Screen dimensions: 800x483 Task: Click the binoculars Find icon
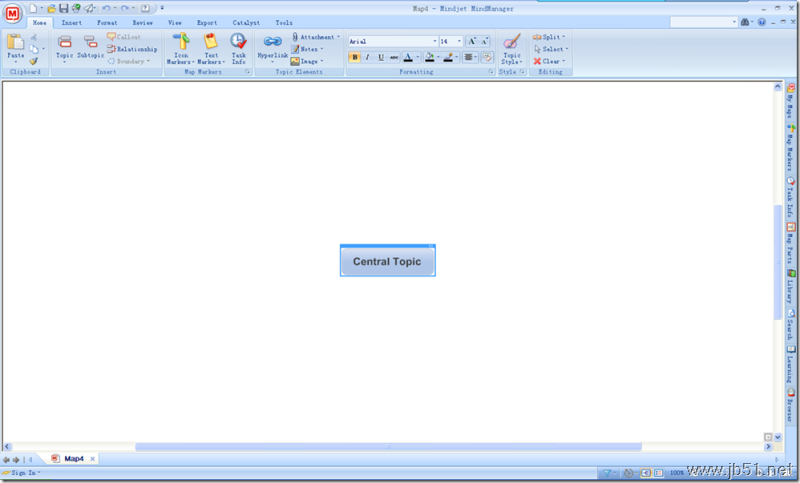pyautogui.click(x=745, y=22)
